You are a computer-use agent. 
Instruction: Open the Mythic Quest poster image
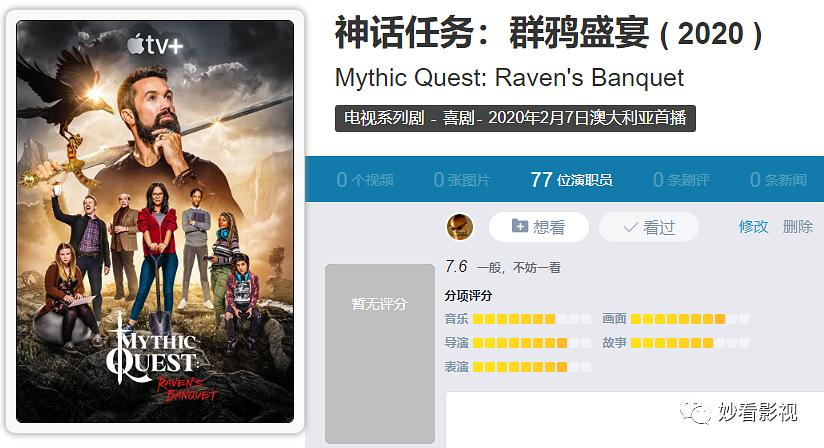pos(155,222)
